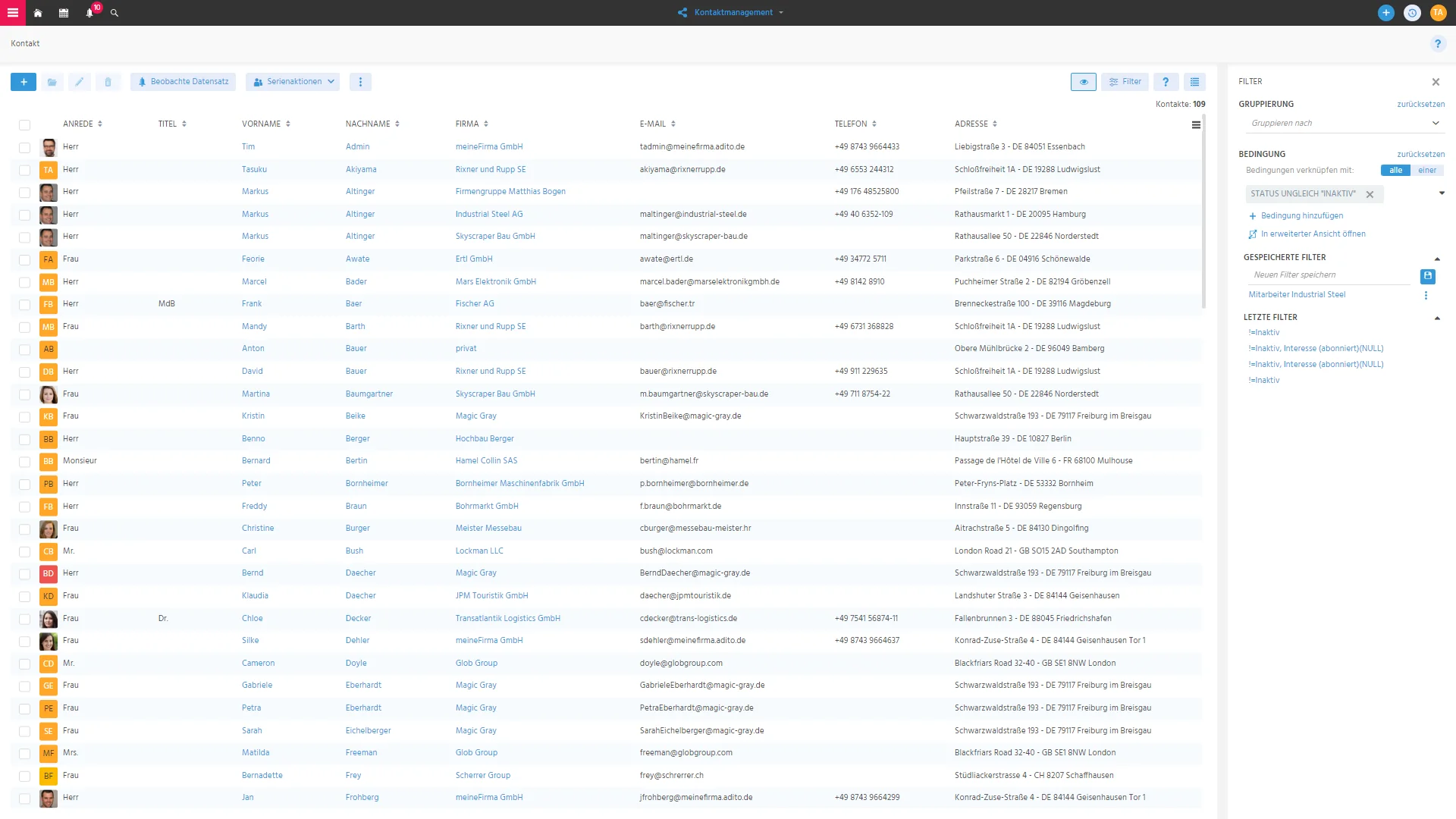This screenshot has height=819, width=1456.
Task: Select checkbox for Tasuku Akiyama row
Action: click(x=24, y=171)
